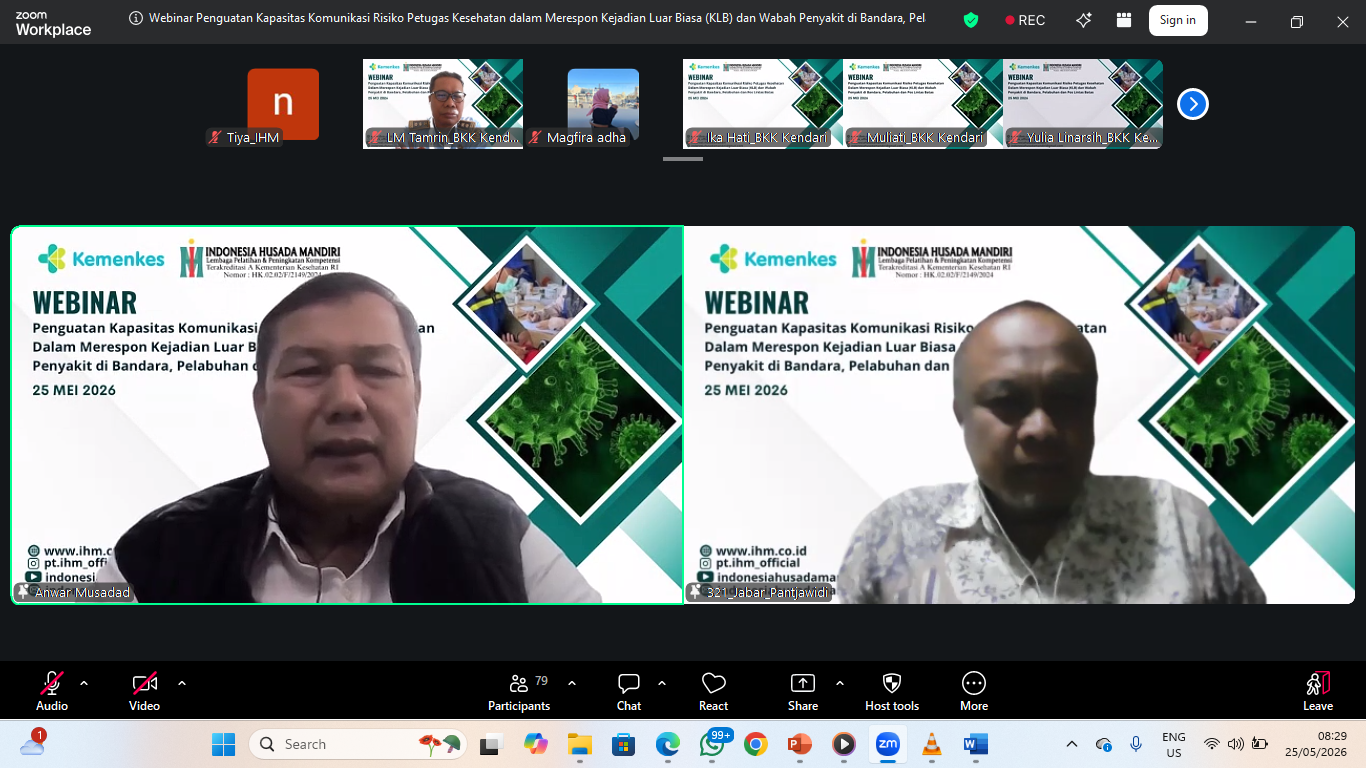This screenshot has width=1366, height=768.
Task: Show hidden system tray icons chevron
Action: pyautogui.click(x=1072, y=744)
